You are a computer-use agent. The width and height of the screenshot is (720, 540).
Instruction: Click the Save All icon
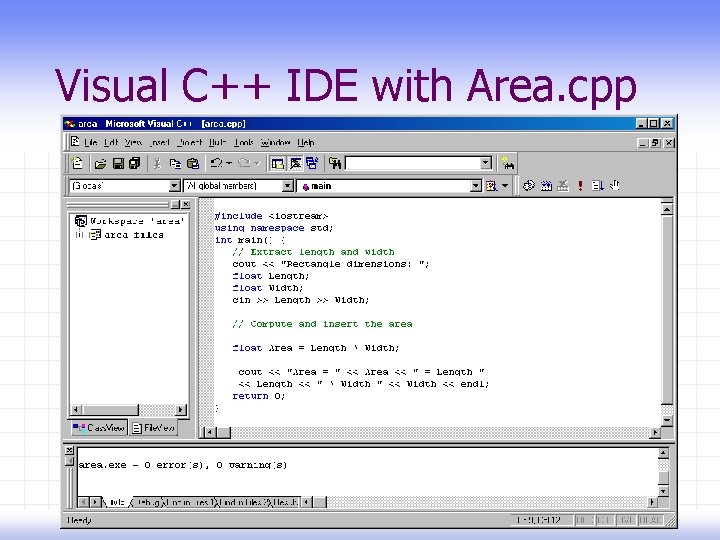tap(135, 163)
